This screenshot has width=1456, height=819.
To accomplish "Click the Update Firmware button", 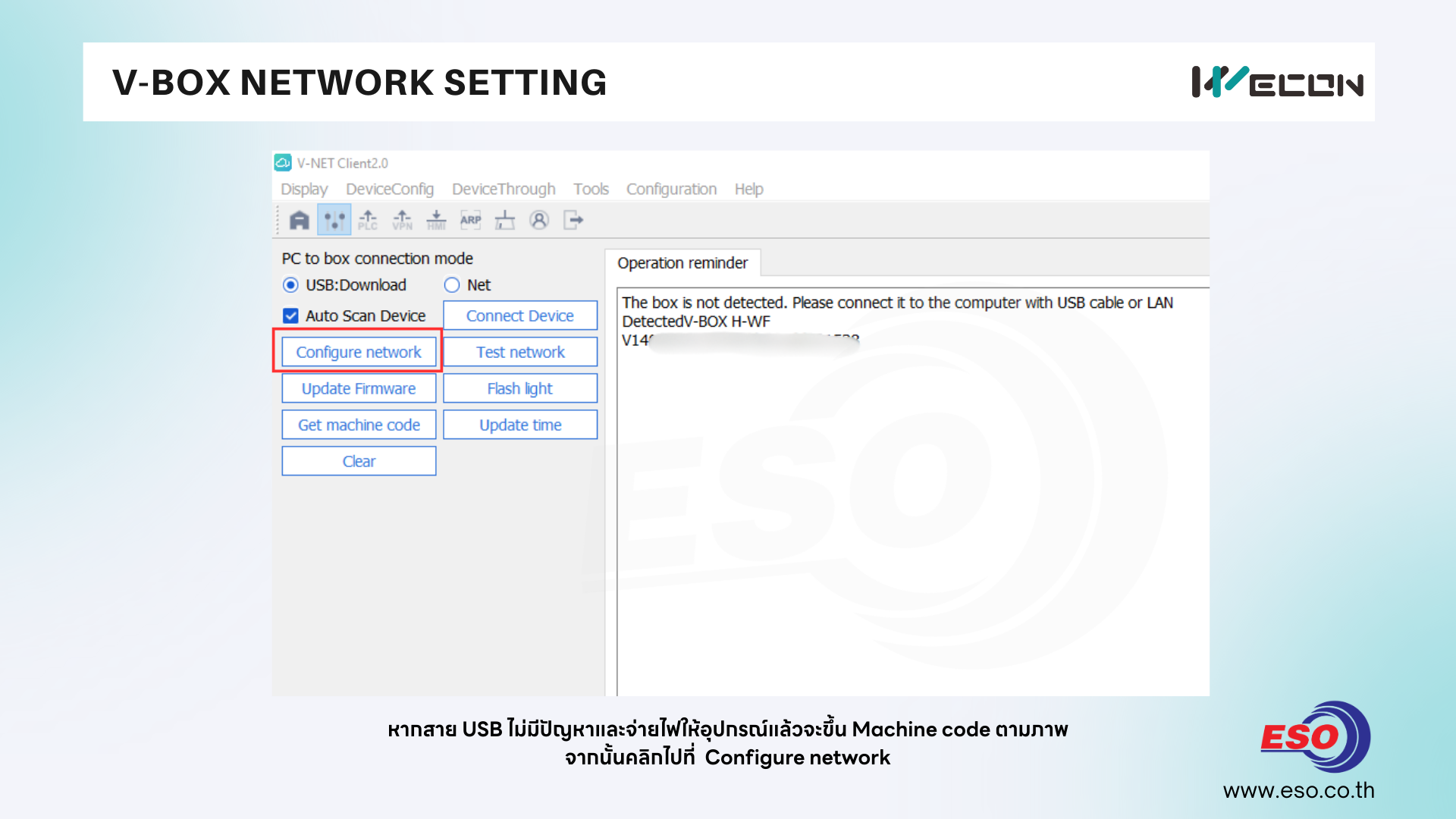I will click(x=359, y=388).
